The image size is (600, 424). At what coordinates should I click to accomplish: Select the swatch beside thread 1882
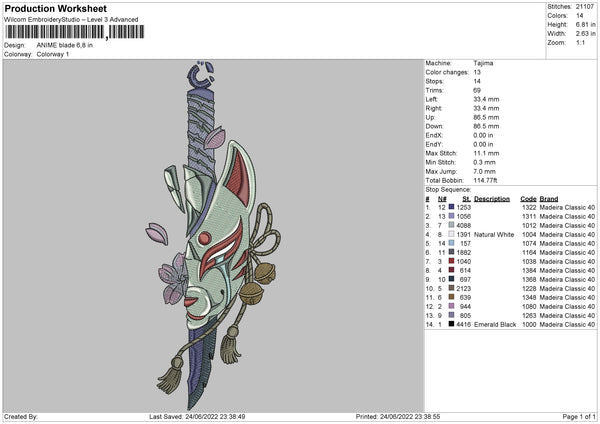coord(452,252)
